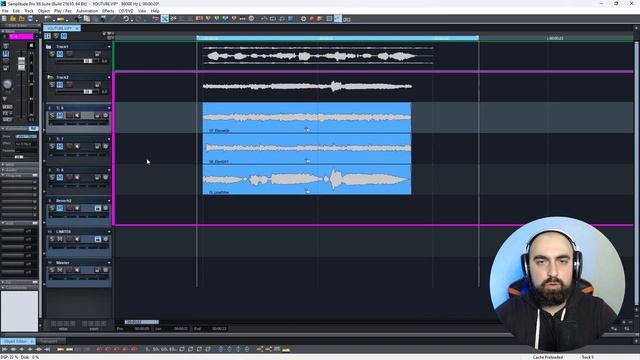Image resolution: width=640 pixels, height=360 pixels.
Task: Open the dropdown arrow next to Undo
Action: pos(131,19)
